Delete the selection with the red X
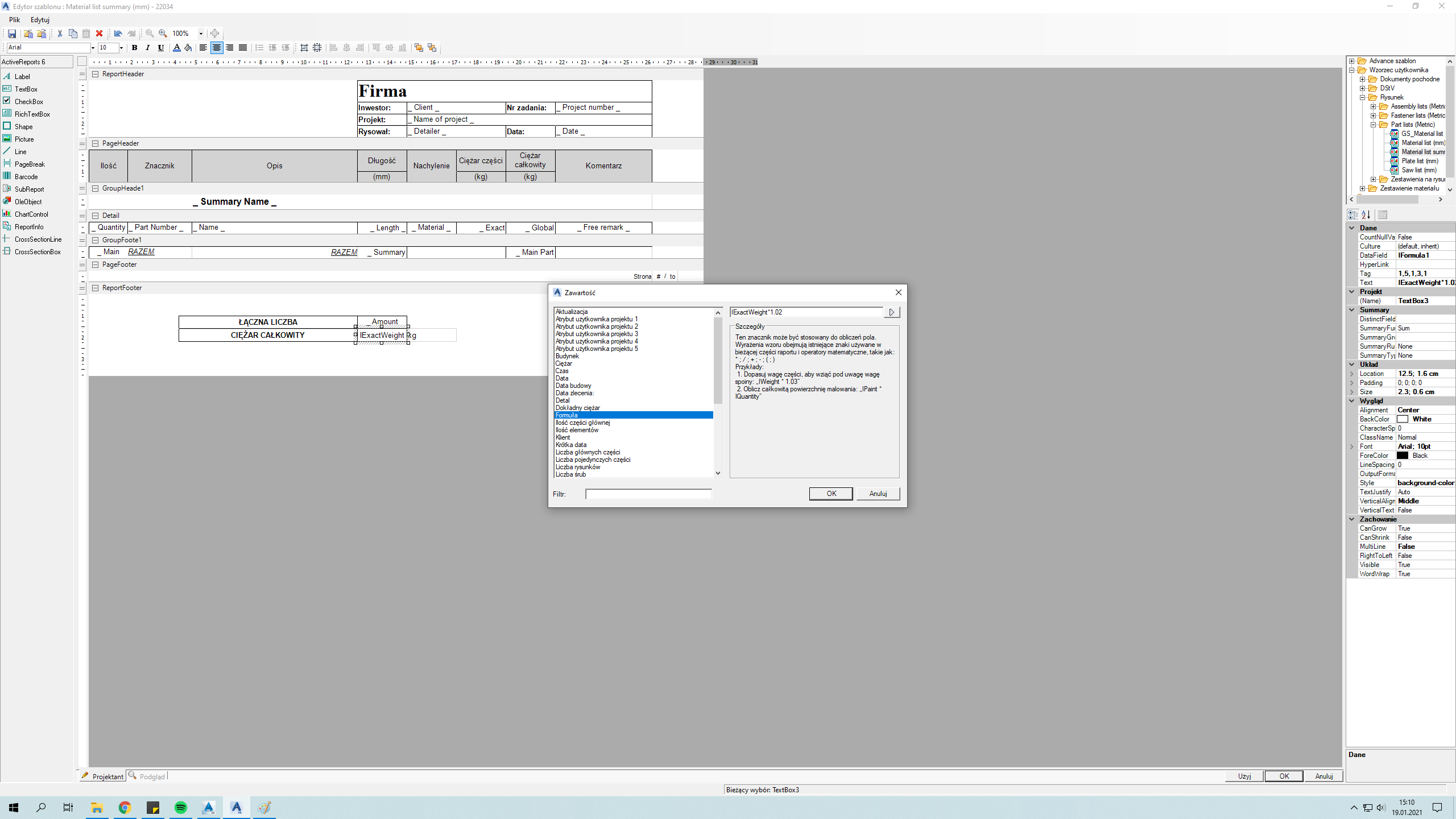The height and width of the screenshot is (819, 1456). click(99, 34)
